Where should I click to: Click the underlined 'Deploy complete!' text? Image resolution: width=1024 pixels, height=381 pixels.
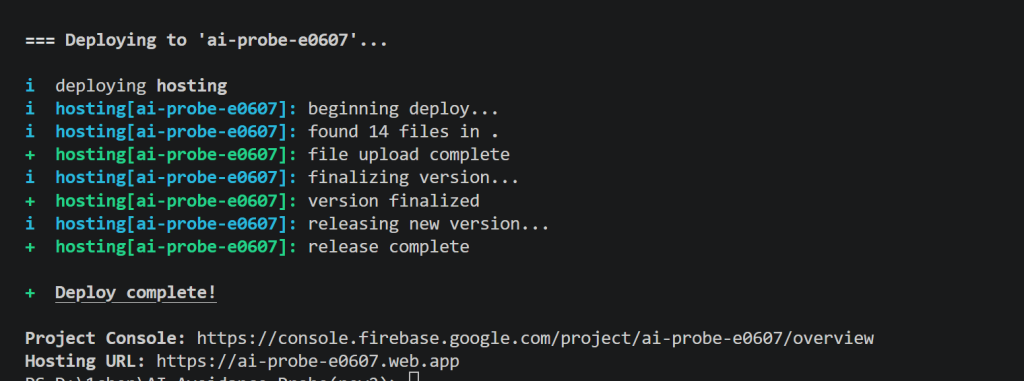(x=135, y=293)
